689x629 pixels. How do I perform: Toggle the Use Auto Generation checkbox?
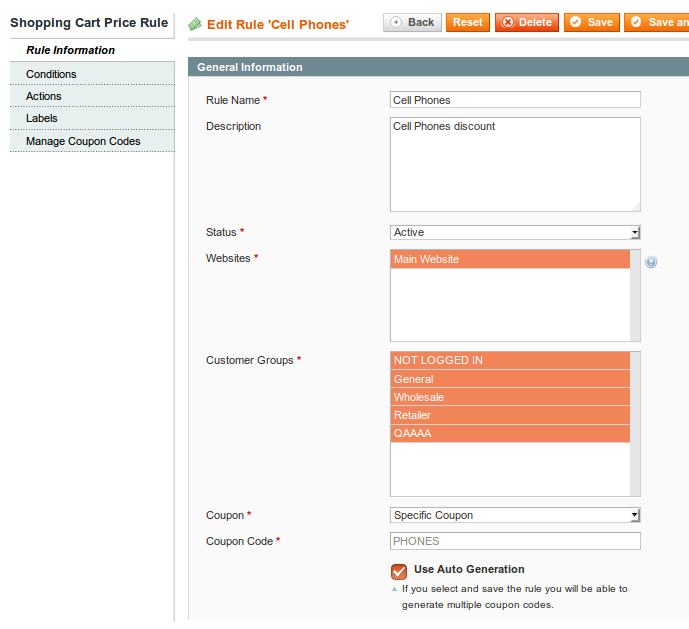(399, 571)
